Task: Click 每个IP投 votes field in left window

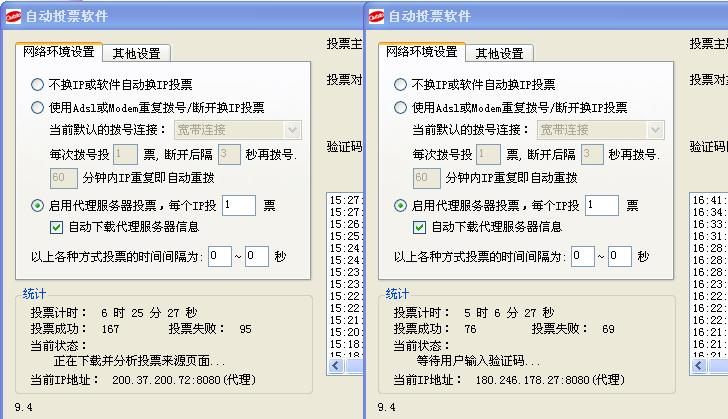Action: [x=239, y=205]
